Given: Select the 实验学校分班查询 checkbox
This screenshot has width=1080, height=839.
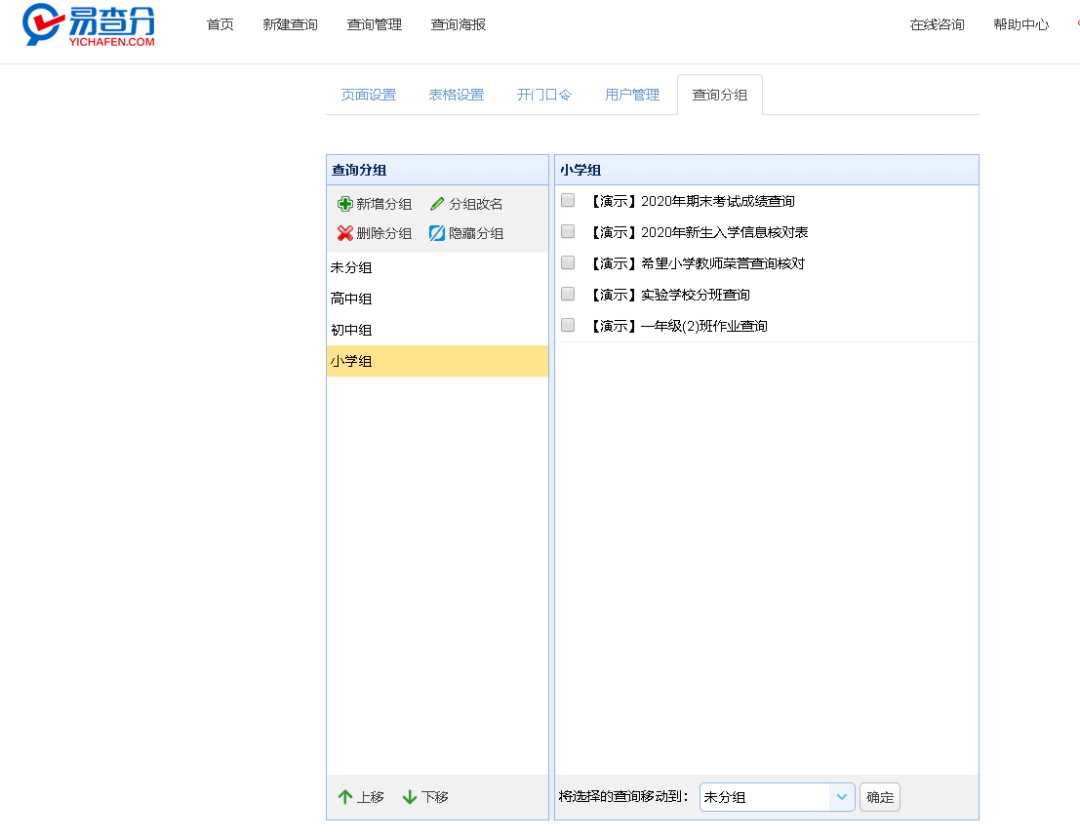Looking at the screenshot, I should click(x=568, y=294).
